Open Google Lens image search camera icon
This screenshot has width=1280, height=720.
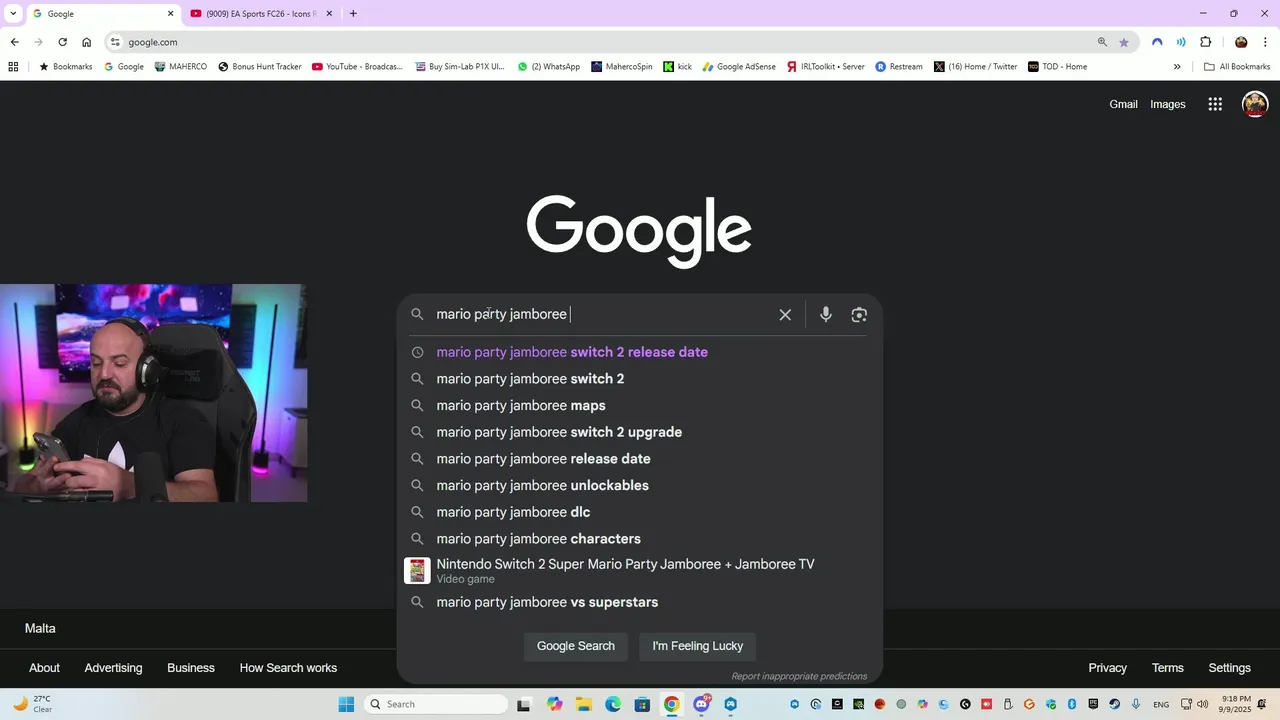(x=859, y=314)
